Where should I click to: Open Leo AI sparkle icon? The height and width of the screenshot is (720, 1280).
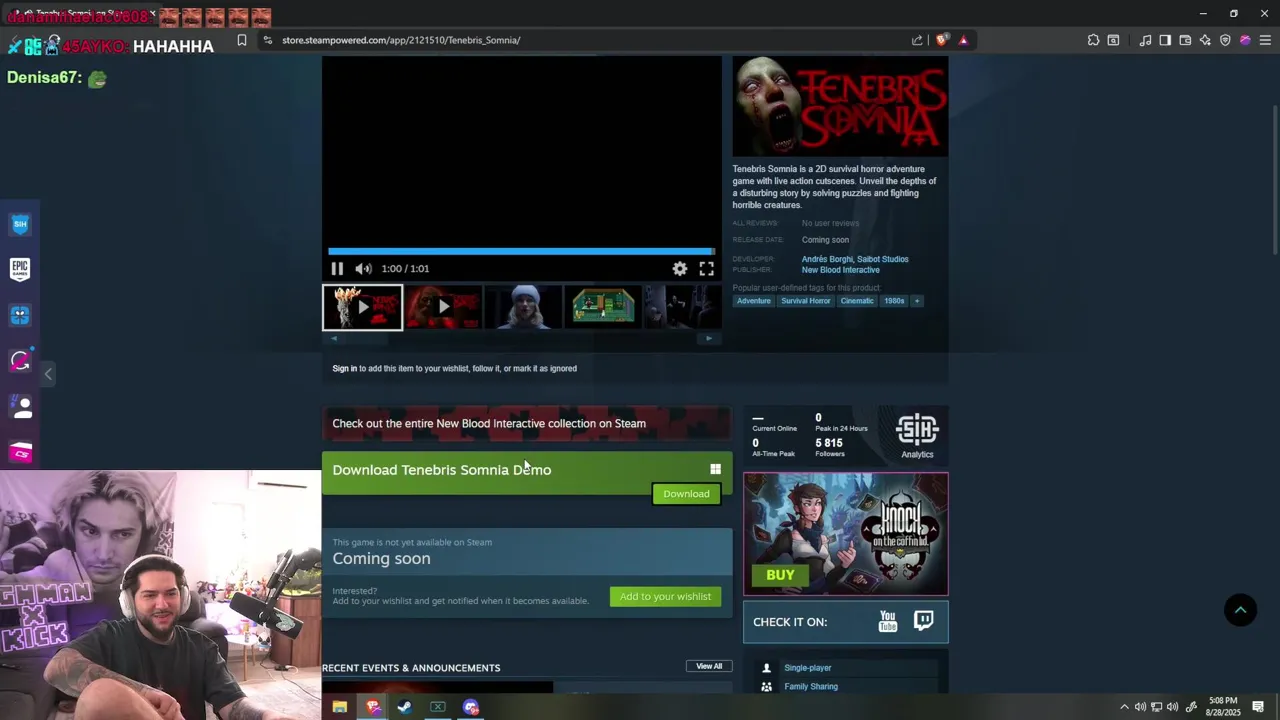1205,40
